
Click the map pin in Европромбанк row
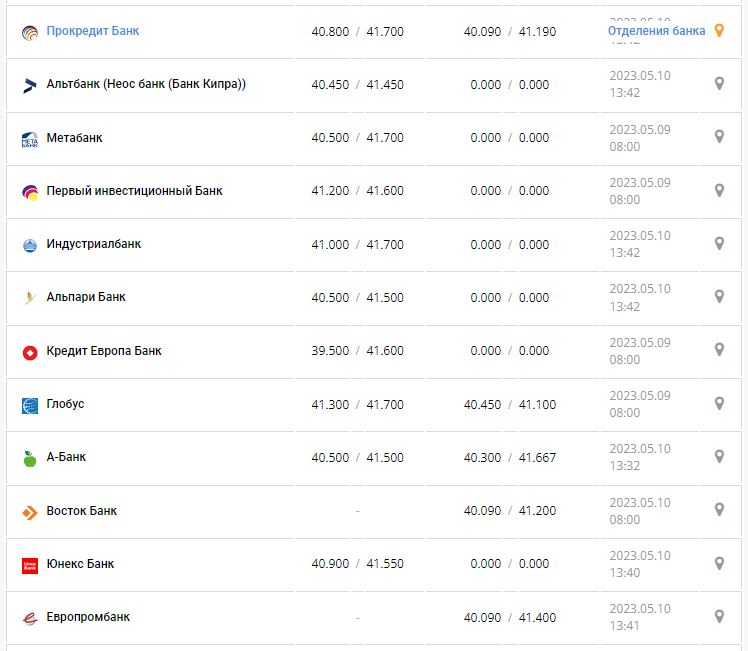pyautogui.click(x=718, y=617)
